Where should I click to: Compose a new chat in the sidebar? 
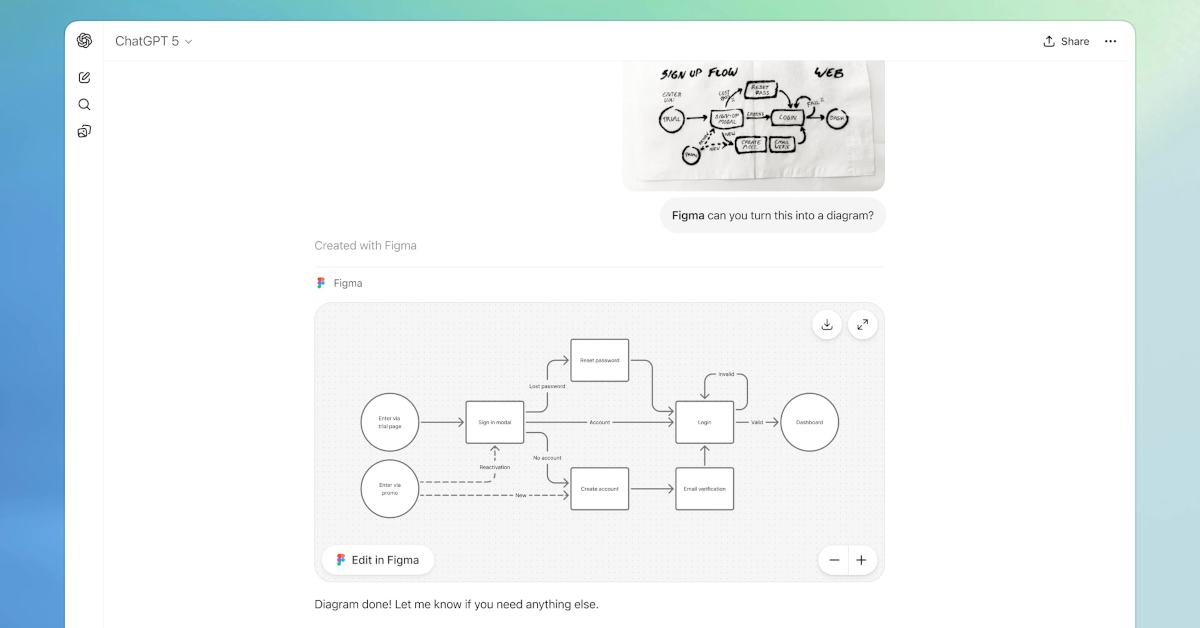[x=84, y=77]
